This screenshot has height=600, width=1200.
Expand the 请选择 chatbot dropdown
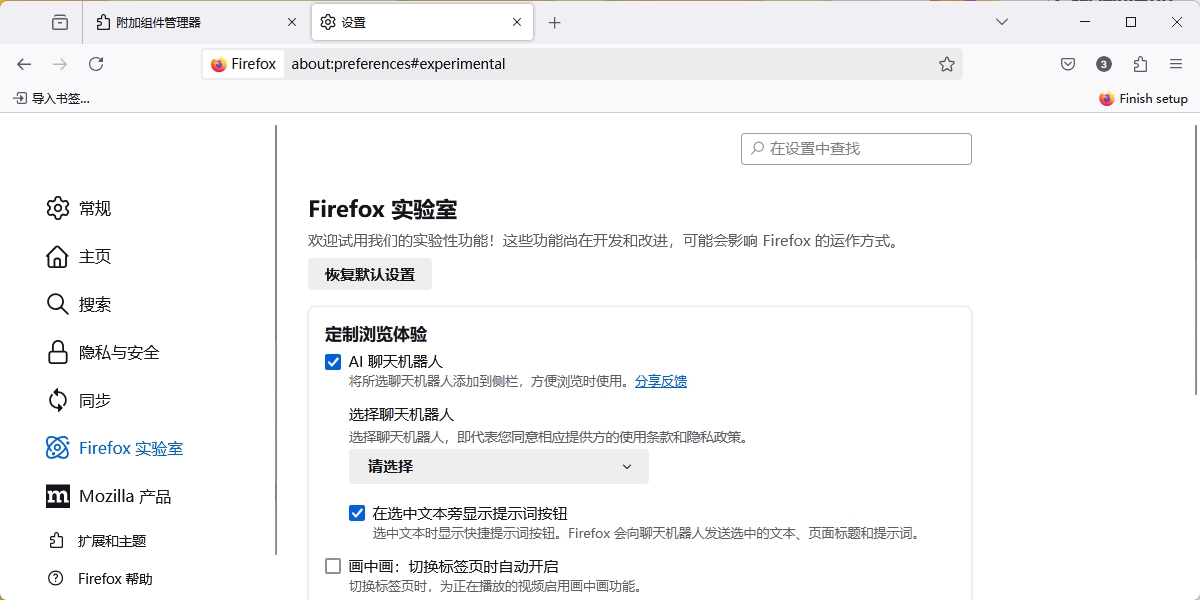pos(498,467)
